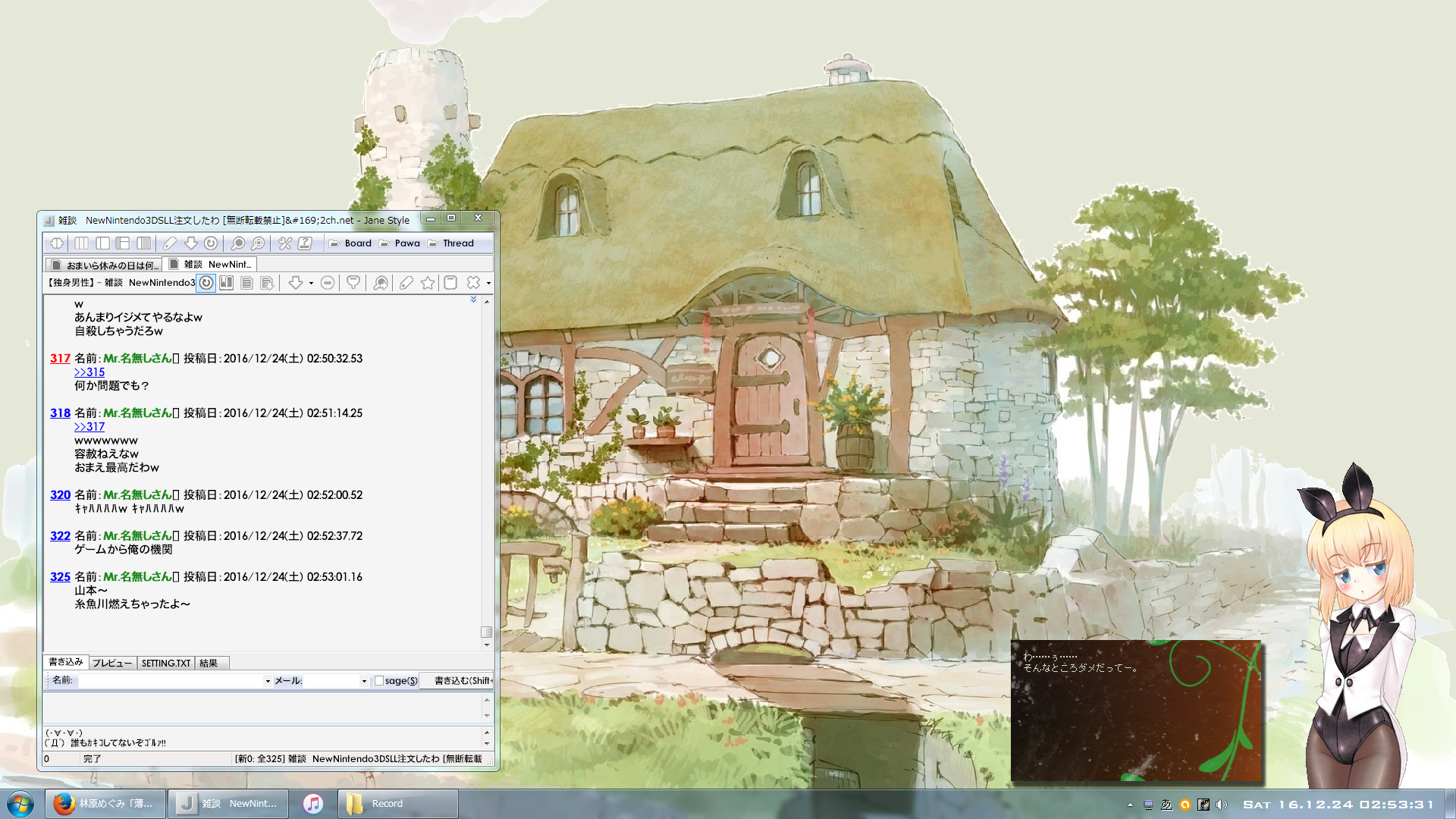Viewport: 1456px width, 819px height.
Task: Click the circular reload icon in main toolbar
Action: point(211,243)
